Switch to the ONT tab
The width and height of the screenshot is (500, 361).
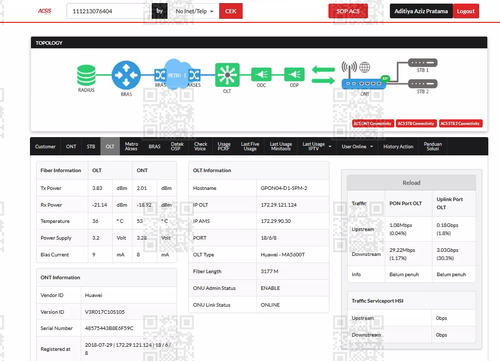(x=71, y=146)
